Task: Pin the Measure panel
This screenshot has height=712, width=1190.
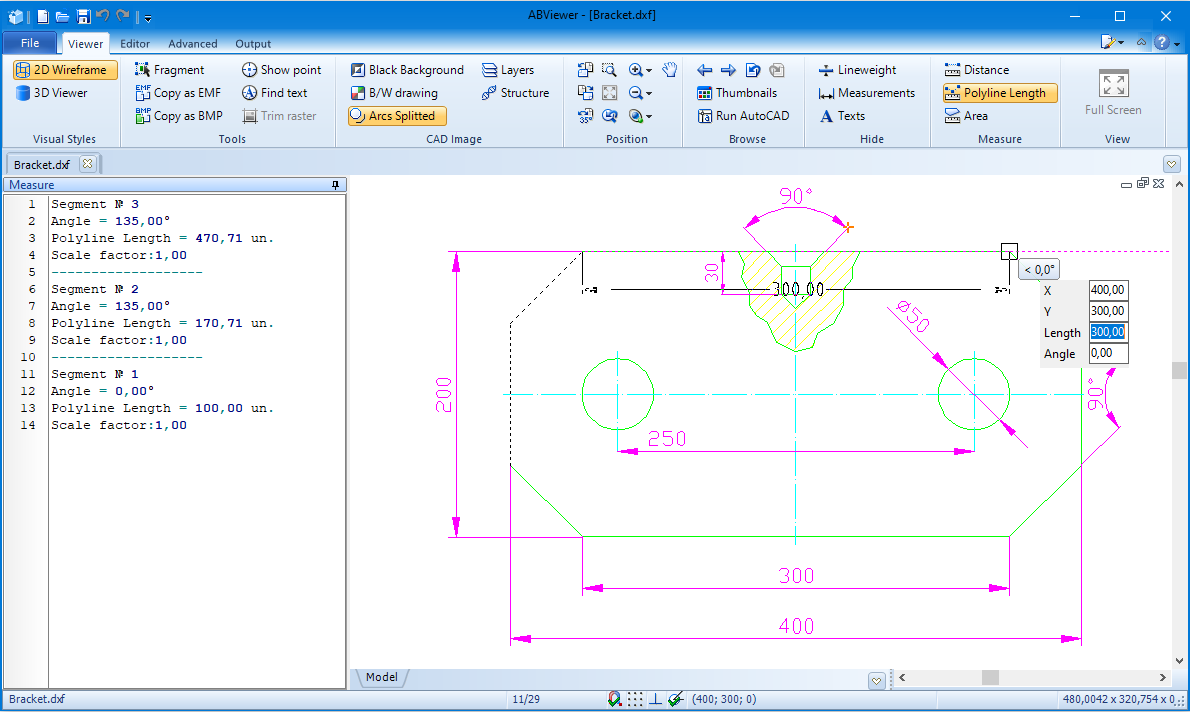Action: [335, 185]
